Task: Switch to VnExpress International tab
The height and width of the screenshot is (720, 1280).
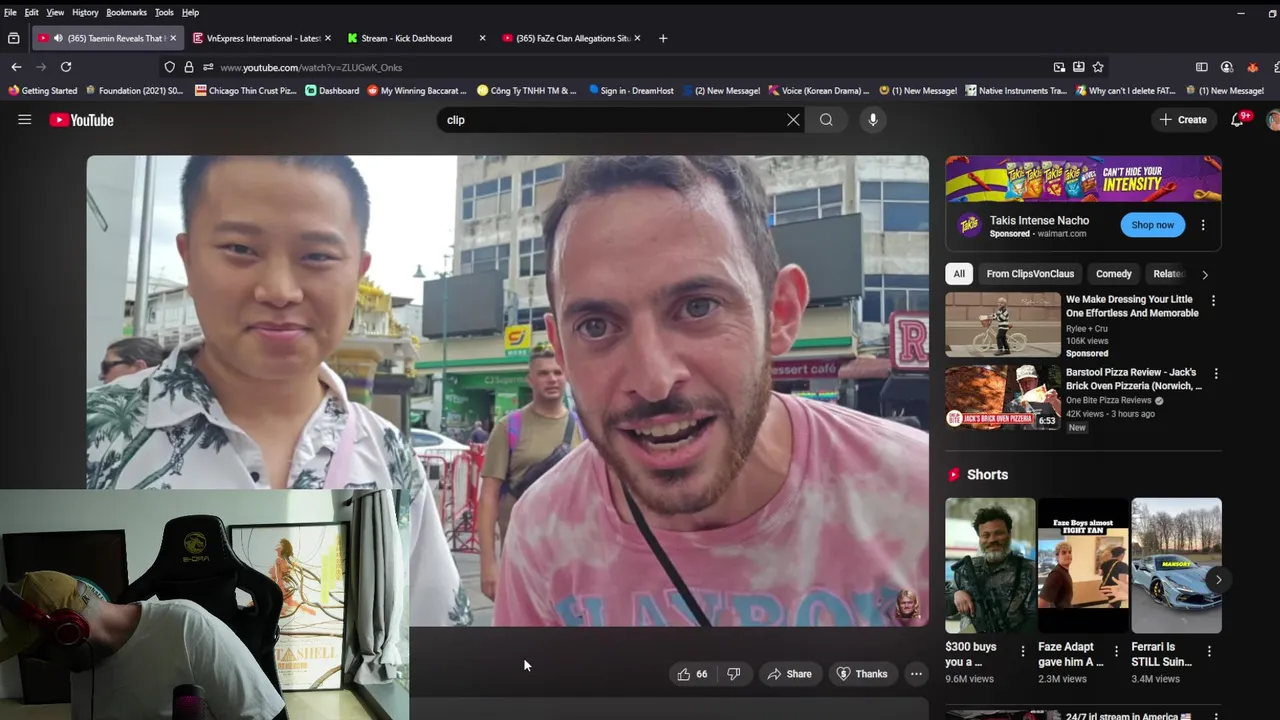Action: coord(261,38)
